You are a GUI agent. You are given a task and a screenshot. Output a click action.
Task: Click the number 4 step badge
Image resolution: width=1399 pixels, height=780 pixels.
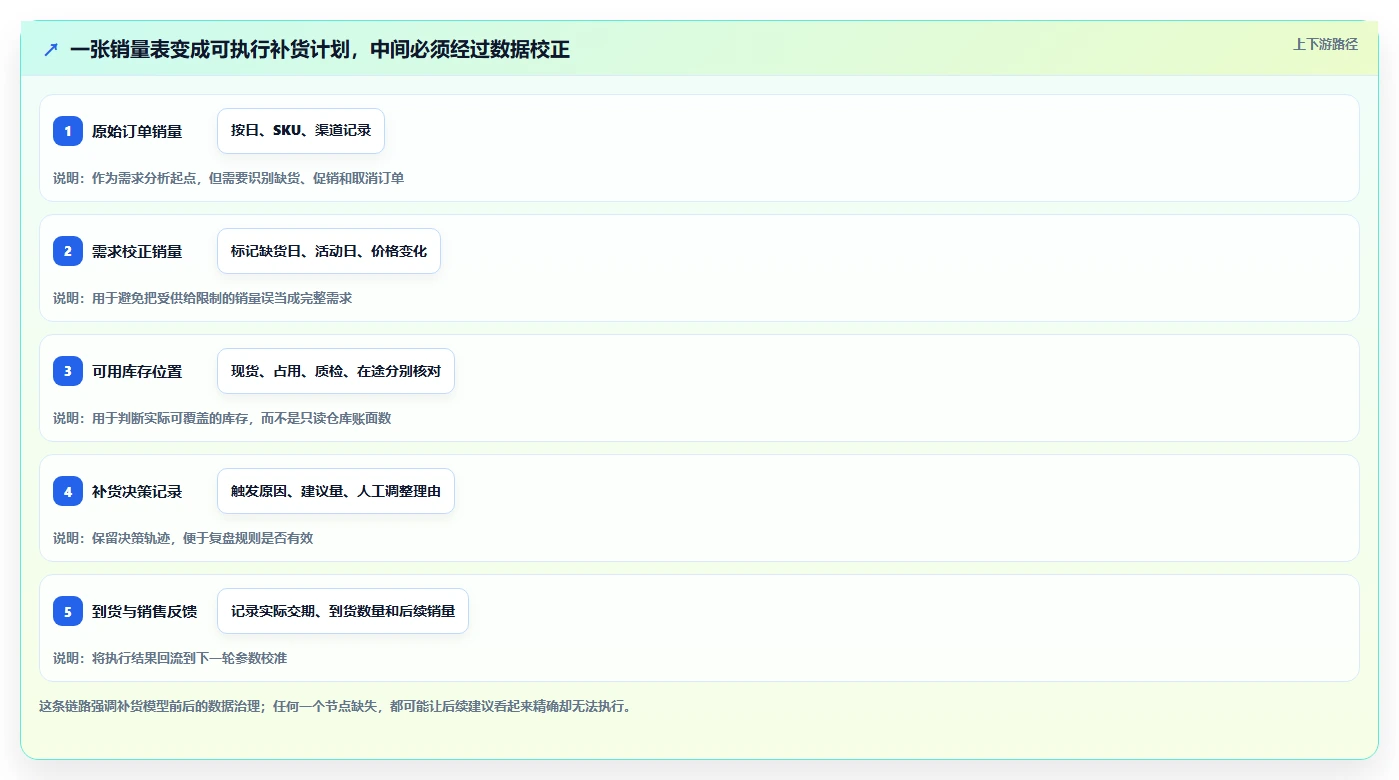pos(68,491)
